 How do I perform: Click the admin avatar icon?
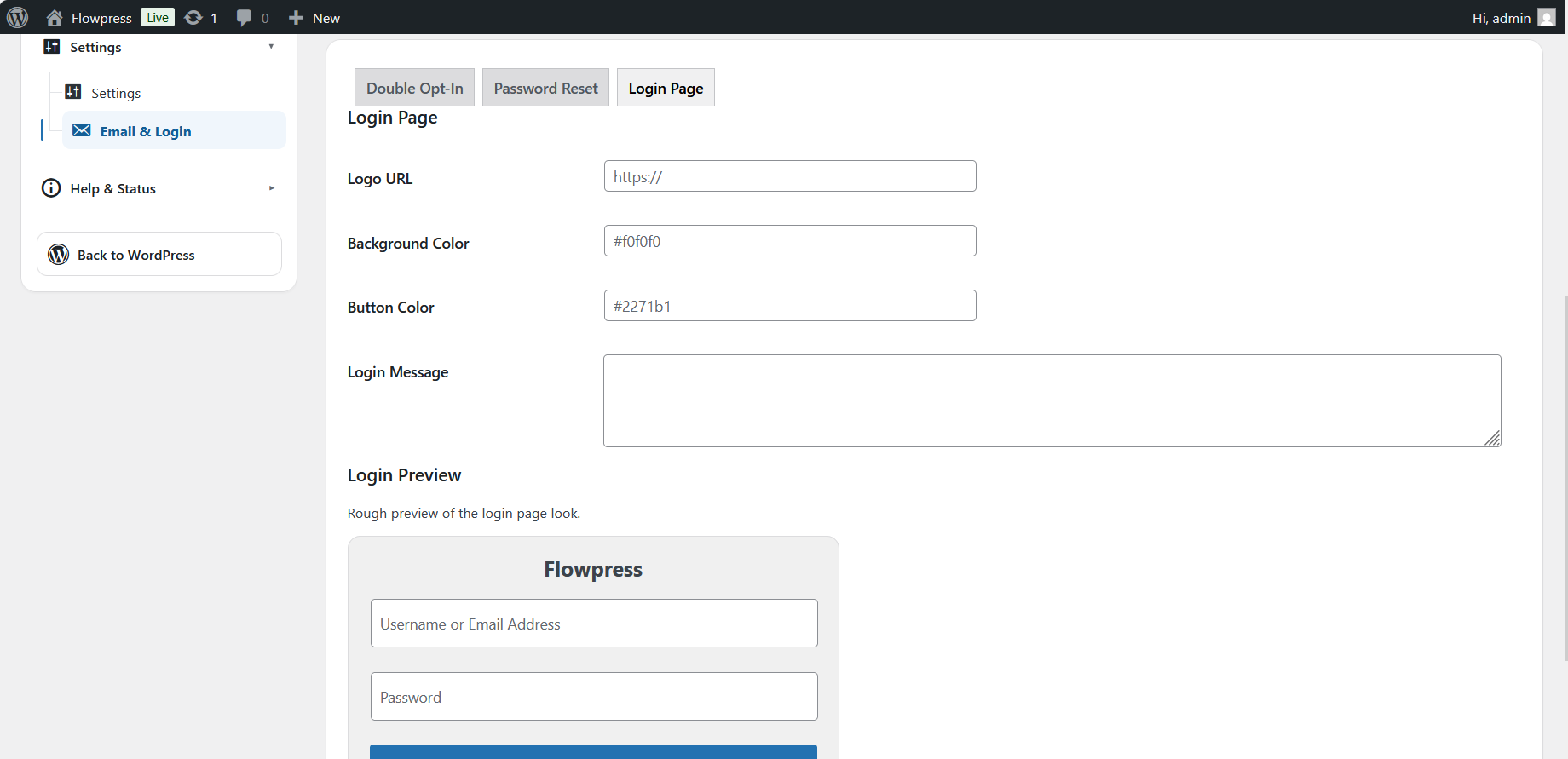1547,18
